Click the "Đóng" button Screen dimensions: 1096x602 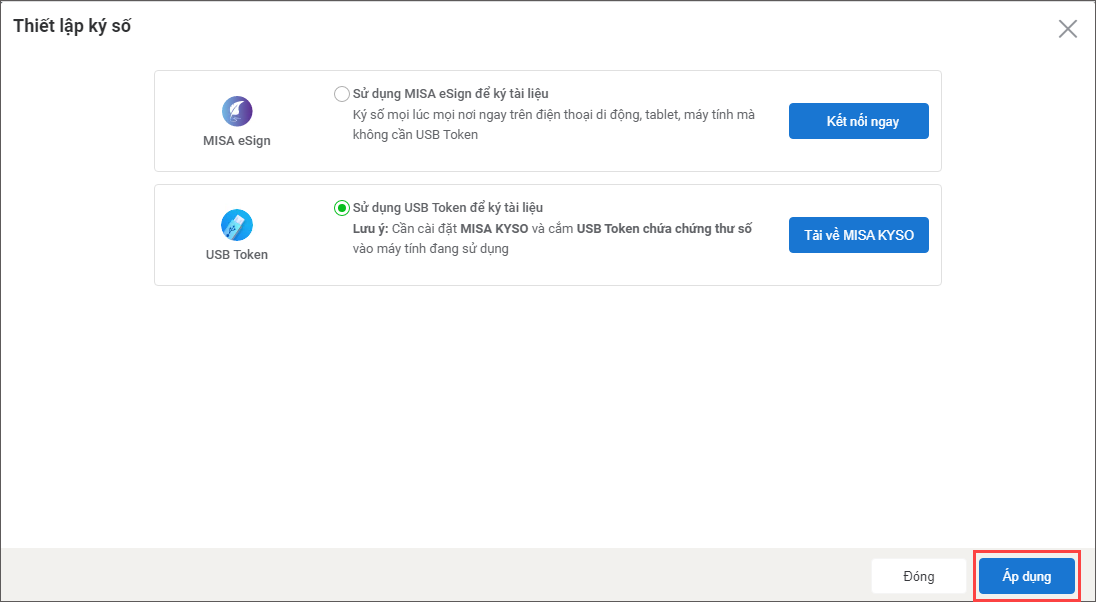point(918,576)
